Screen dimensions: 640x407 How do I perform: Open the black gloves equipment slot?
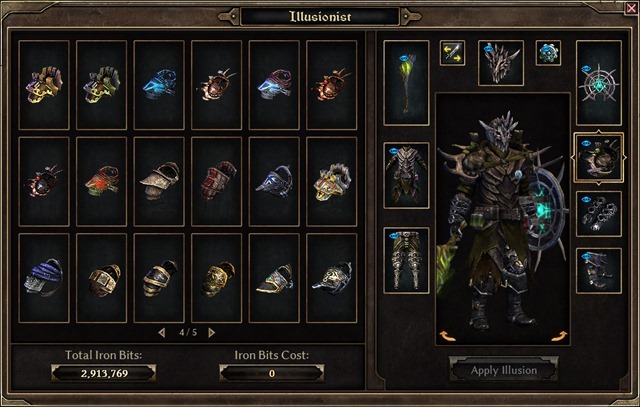point(599,214)
